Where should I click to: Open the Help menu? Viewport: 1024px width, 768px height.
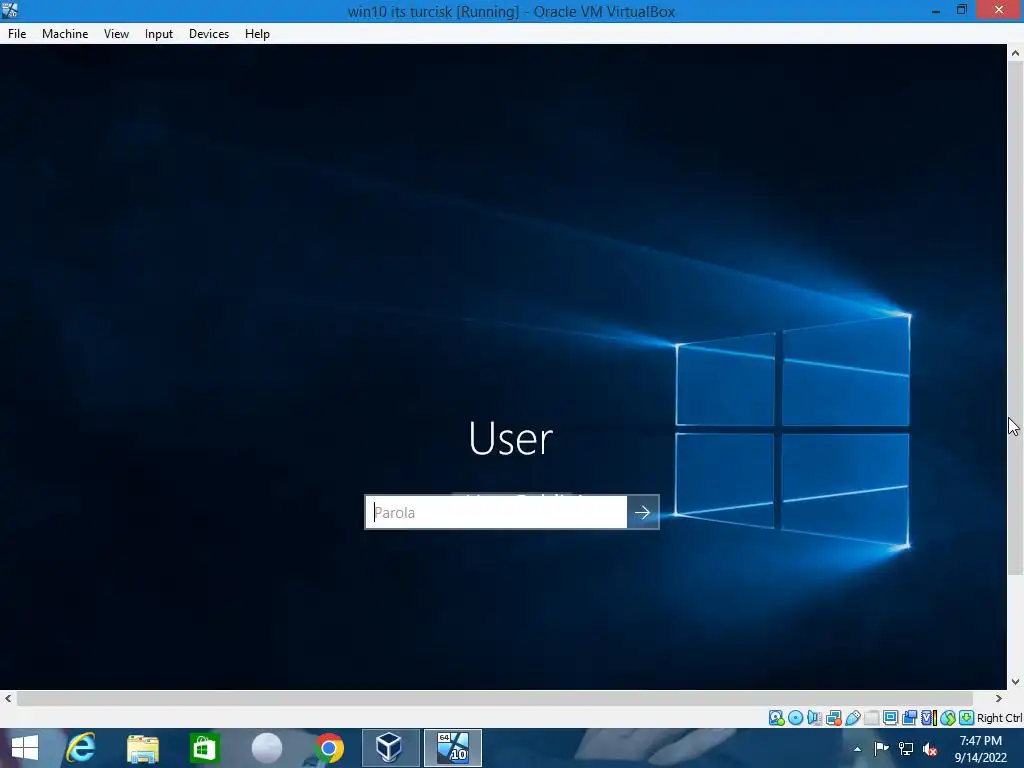tap(257, 34)
